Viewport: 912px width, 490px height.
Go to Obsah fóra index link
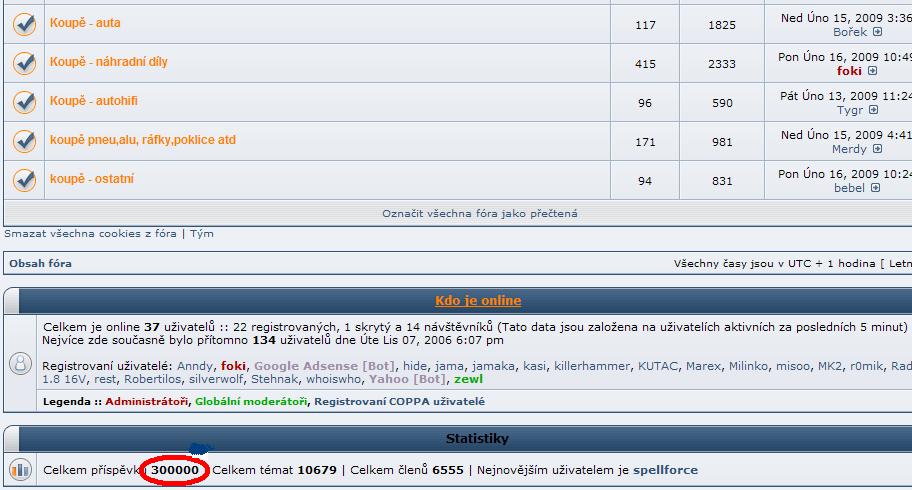[40, 264]
